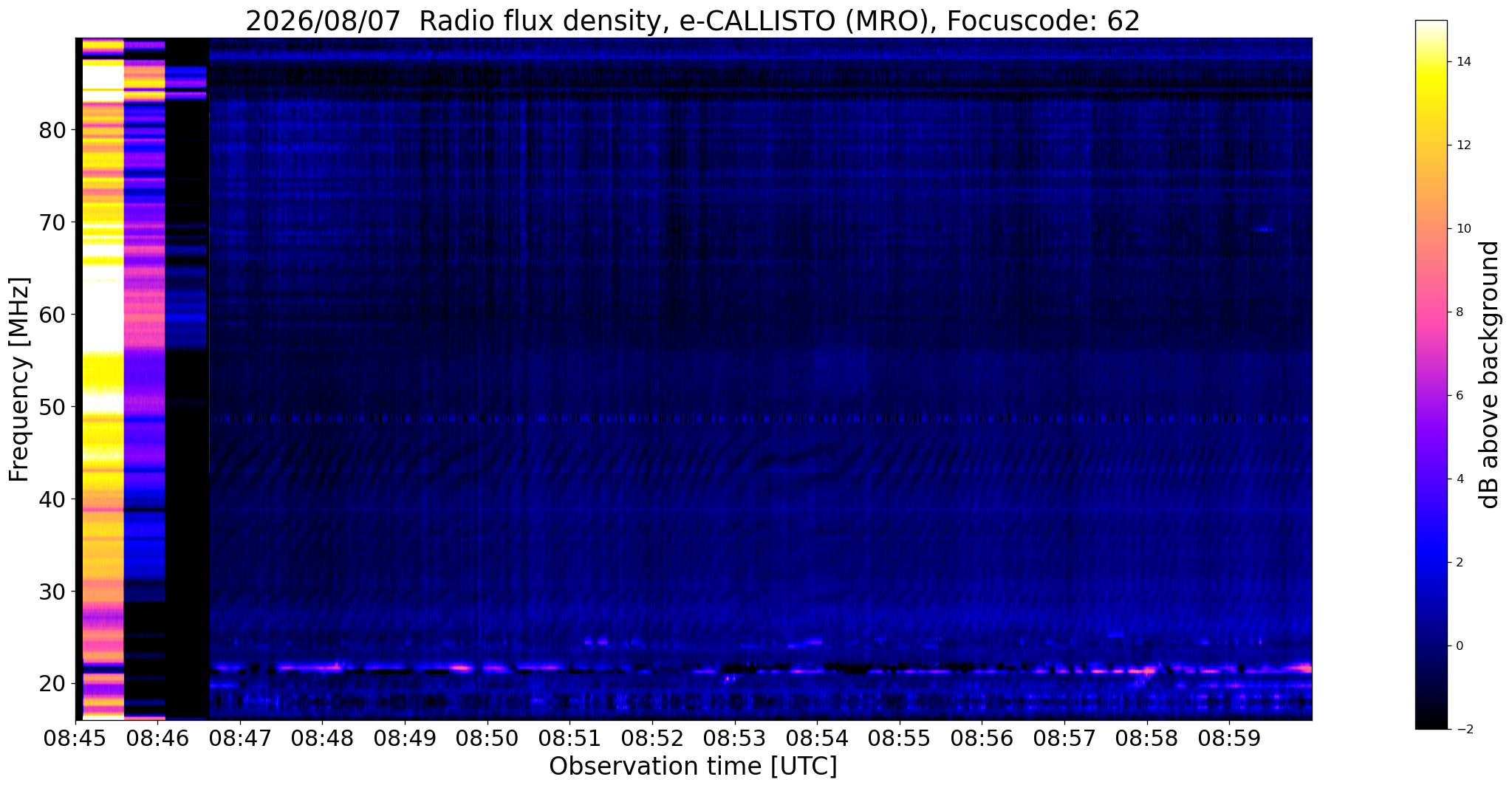Screen dimensions: 1512x788
Task: Select the 30 MHz frequency tick label
Action: coord(52,592)
